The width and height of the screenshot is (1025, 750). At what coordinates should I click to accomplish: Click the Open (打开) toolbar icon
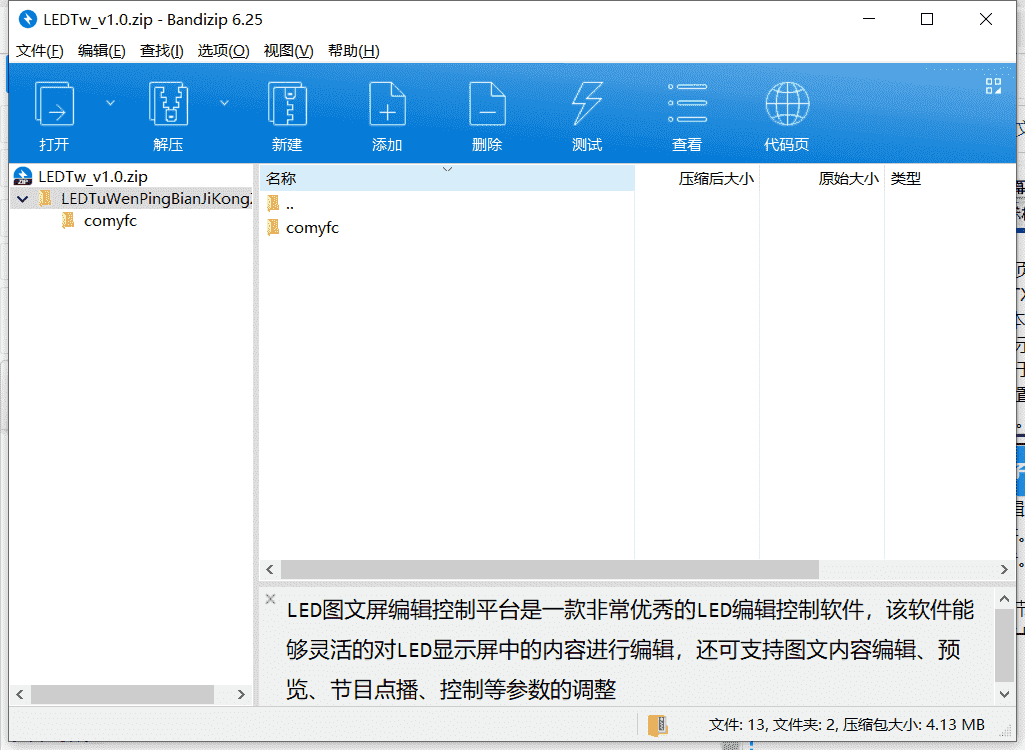(54, 105)
